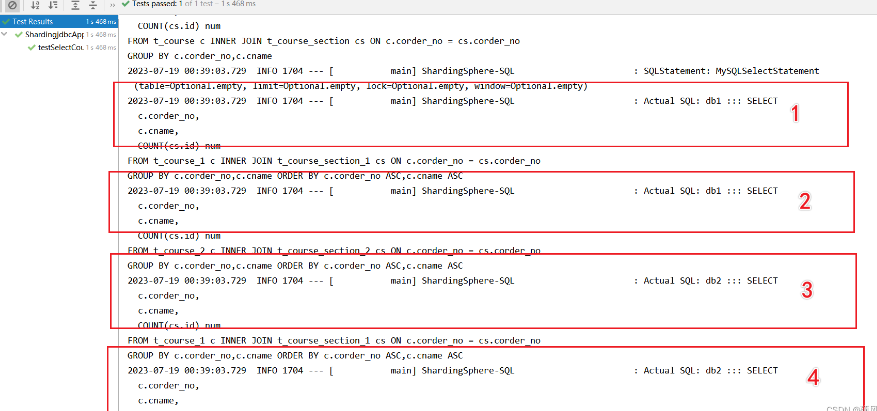Sort tests alphabetically in the toolbar

coord(35,5)
